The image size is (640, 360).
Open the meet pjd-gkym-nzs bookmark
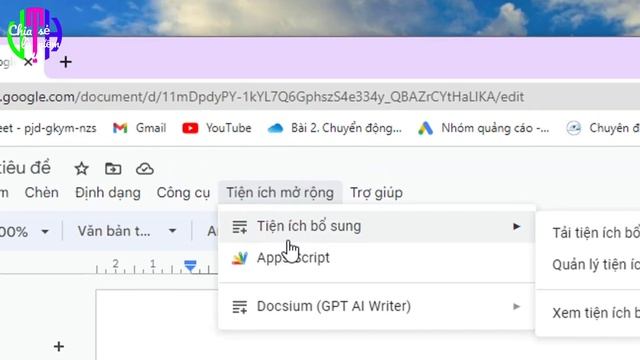click(48, 128)
